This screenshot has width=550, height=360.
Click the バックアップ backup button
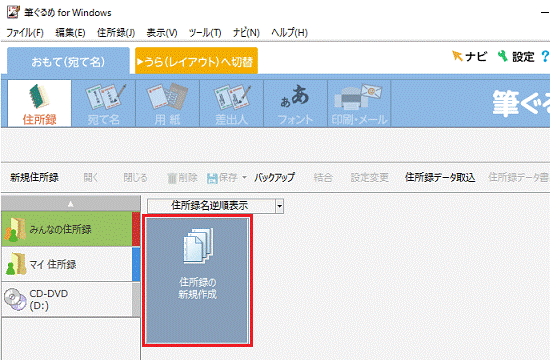275,178
